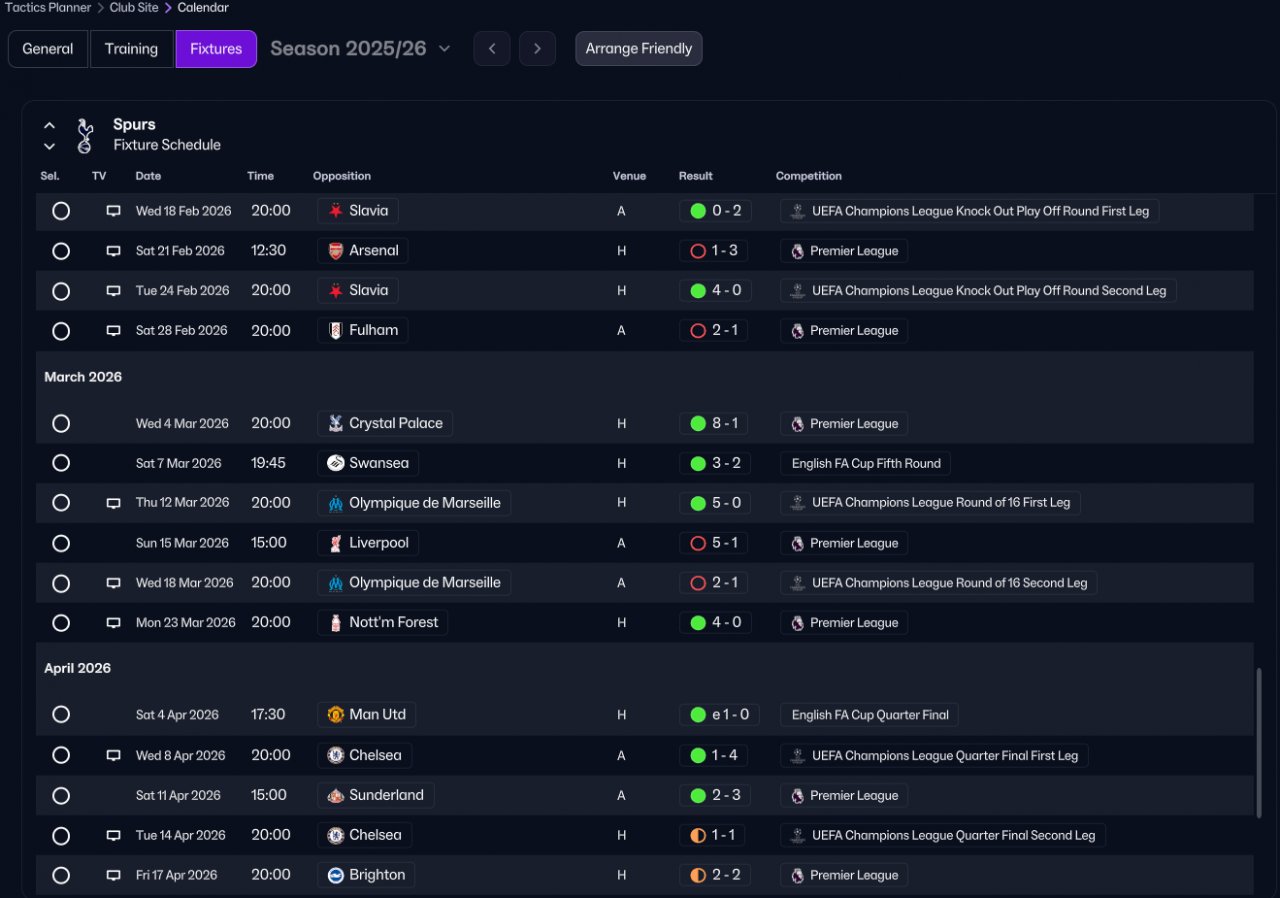Viewport: 1280px width, 898px height.
Task: Click the Marseille badge on 18 Mar row
Action: tap(336, 582)
